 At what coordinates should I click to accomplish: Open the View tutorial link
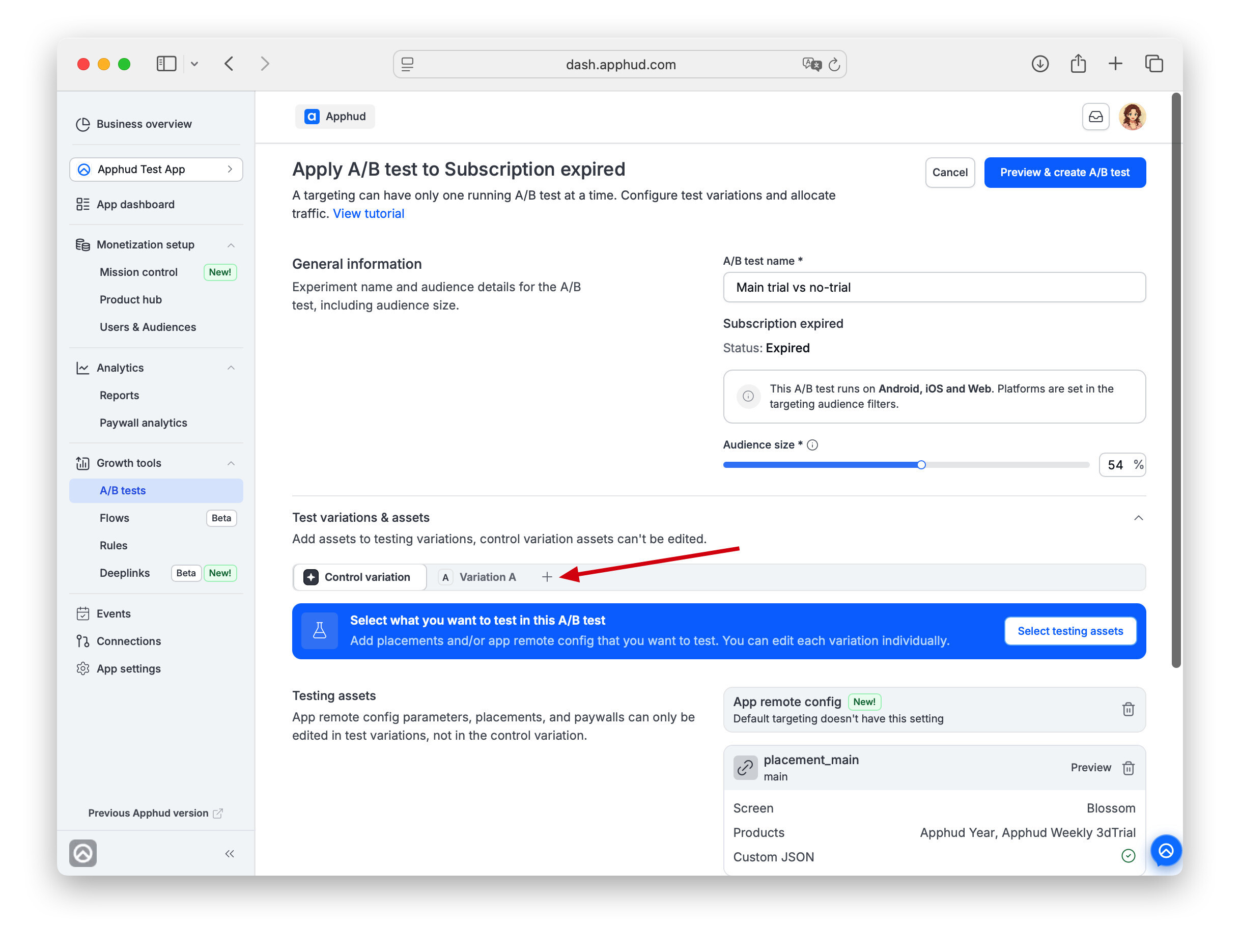coord(368,214)
